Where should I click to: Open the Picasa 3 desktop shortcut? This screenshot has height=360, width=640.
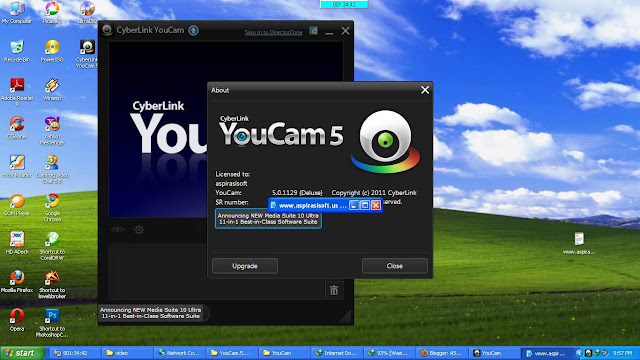point(52,12)
